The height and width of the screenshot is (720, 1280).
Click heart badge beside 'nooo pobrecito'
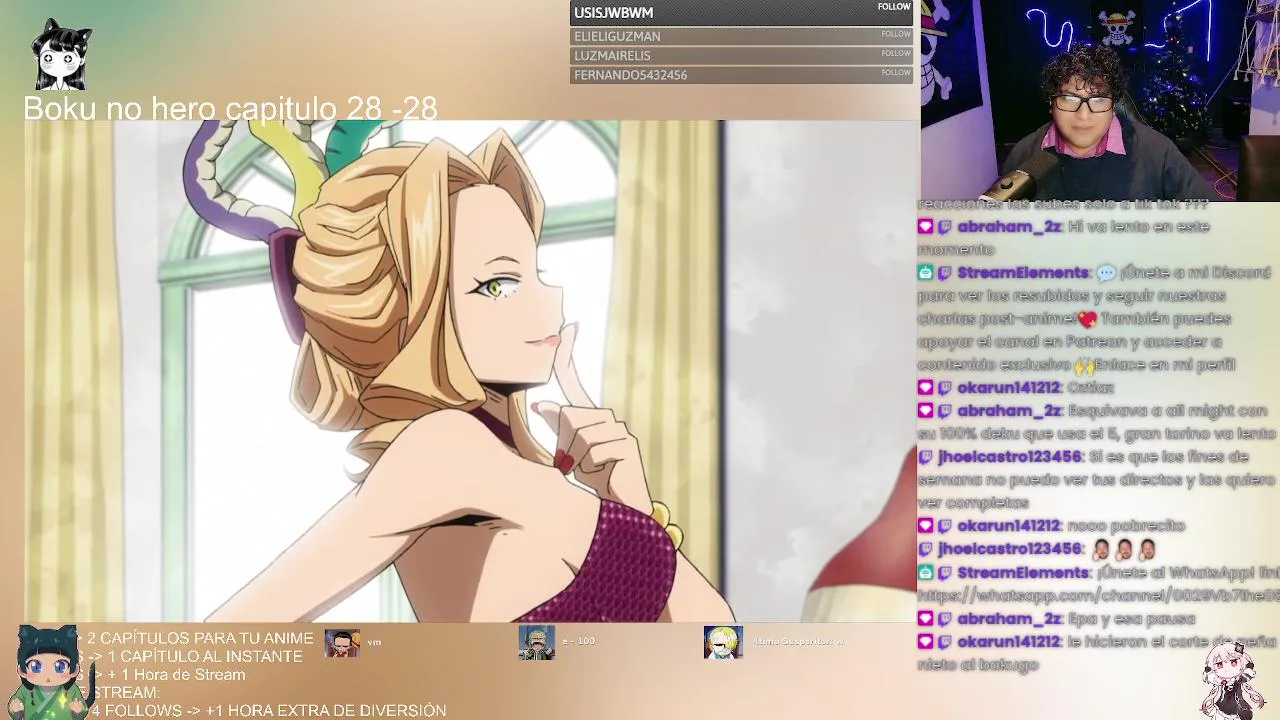coord(925,526)
